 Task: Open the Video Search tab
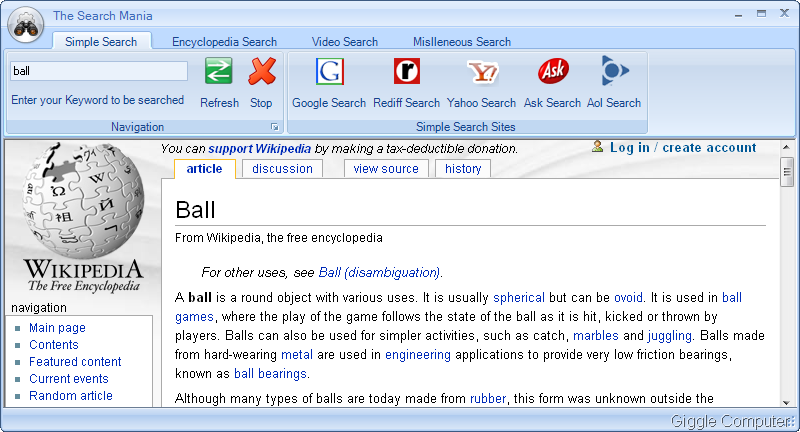point(345,42)
